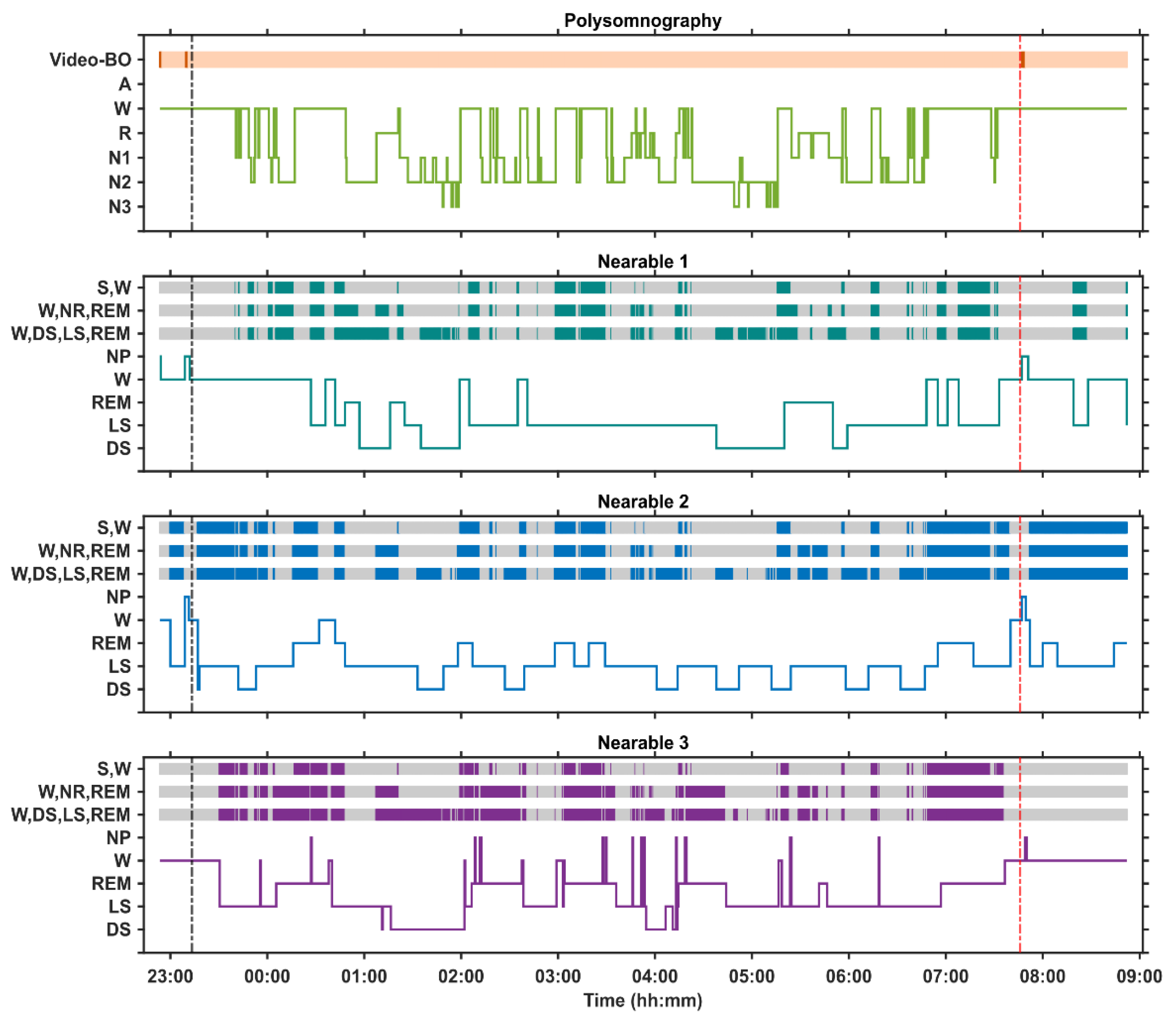This screenshot has height=1019, width=1176.
Task: Click the Nearable 3 panel title
Action: pyautogui.click(x=642, y=743)
